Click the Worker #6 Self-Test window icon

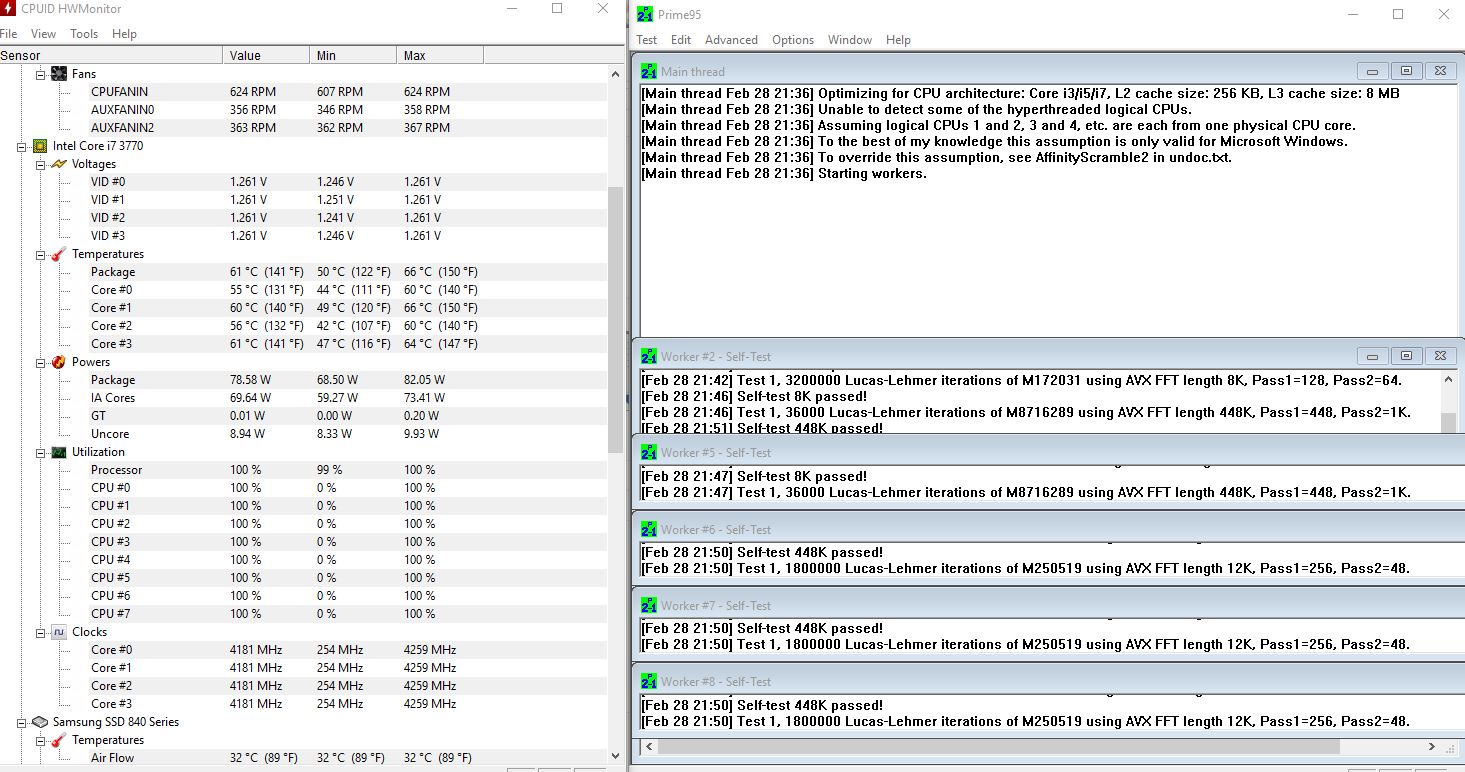[x=648, y=529]
